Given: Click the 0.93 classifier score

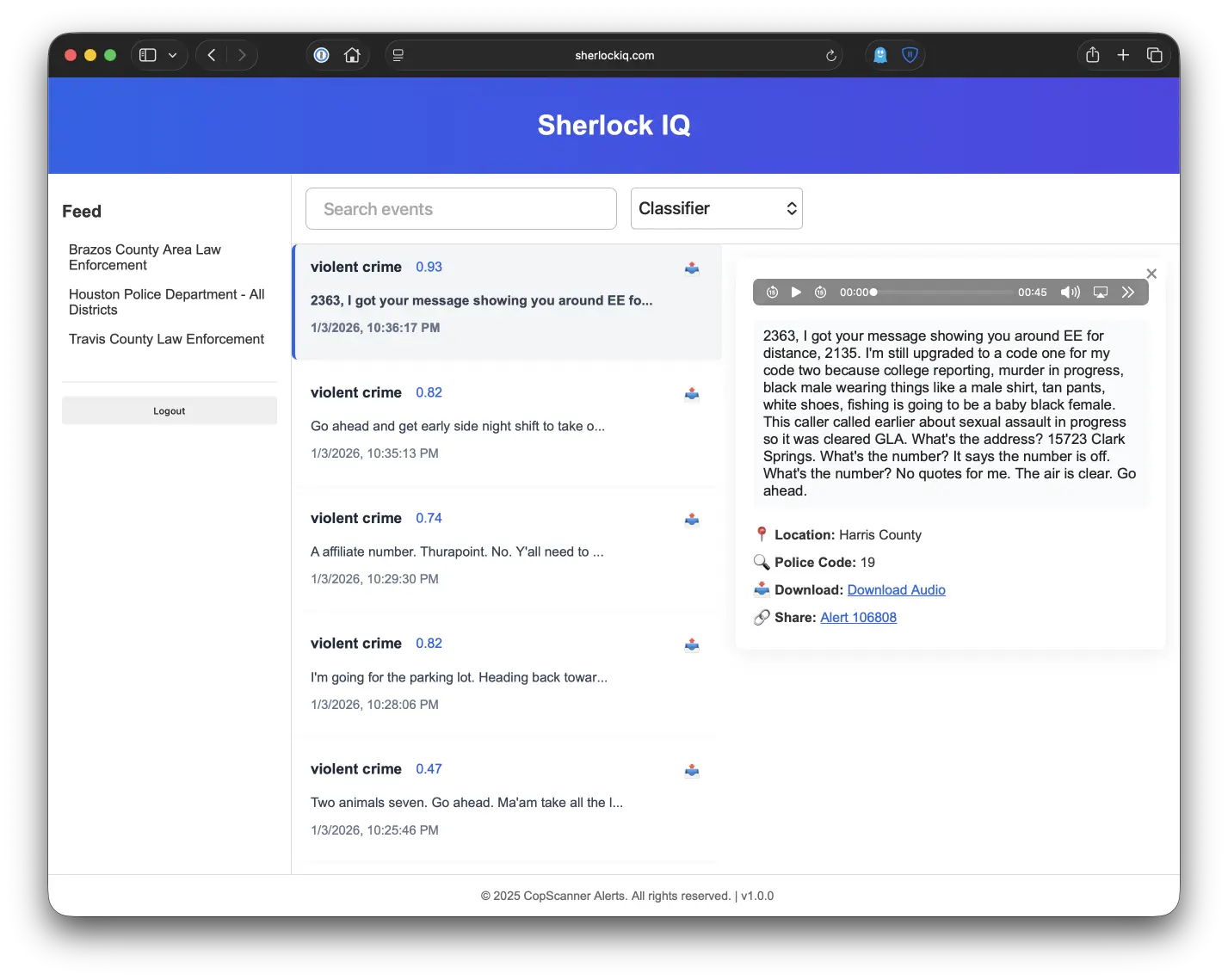Looking at the screenshot, I should 429,267.
